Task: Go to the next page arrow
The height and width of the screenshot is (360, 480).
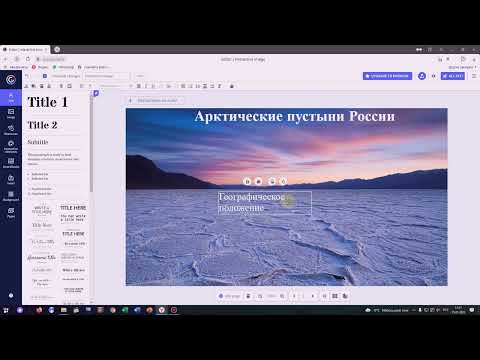Action: point(313,296)
